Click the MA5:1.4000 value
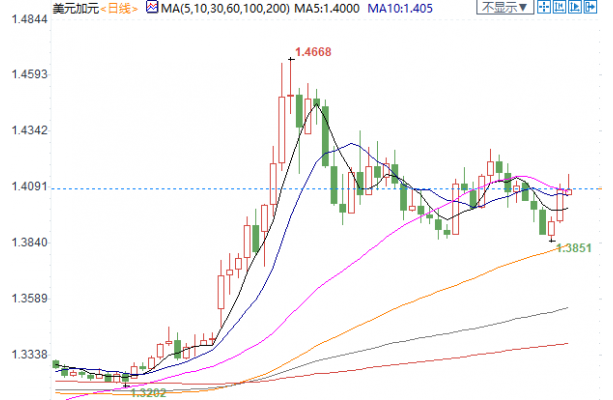 [x=327, y=8]
